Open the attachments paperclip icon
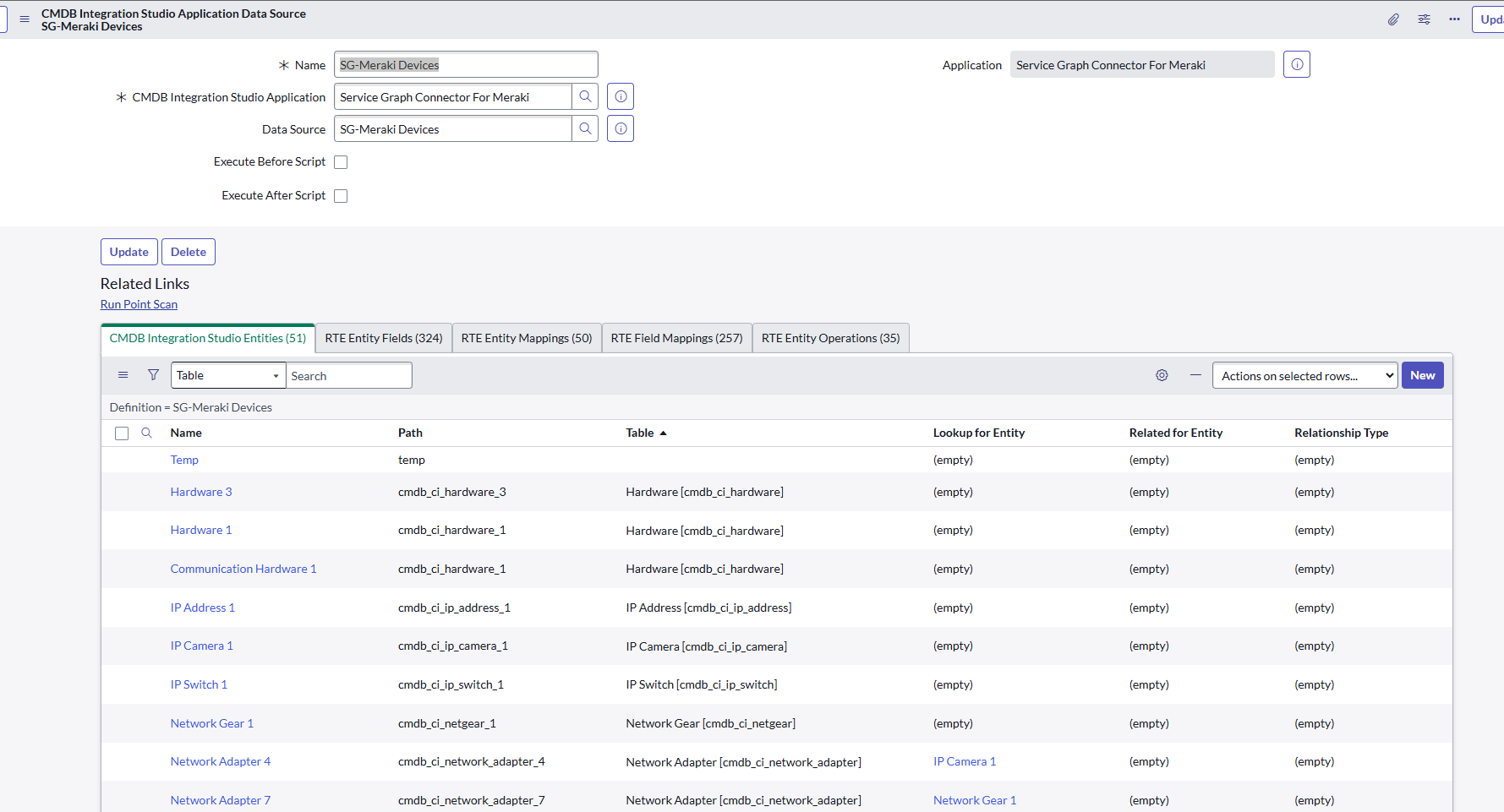This screenshot has width=1504, height=812. click(x=1393, y=19)
